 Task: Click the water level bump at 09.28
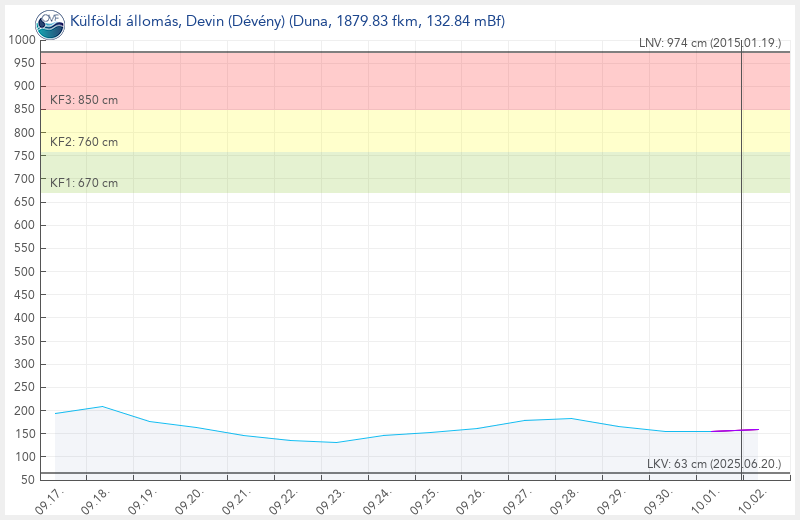[x=570, y=418]
